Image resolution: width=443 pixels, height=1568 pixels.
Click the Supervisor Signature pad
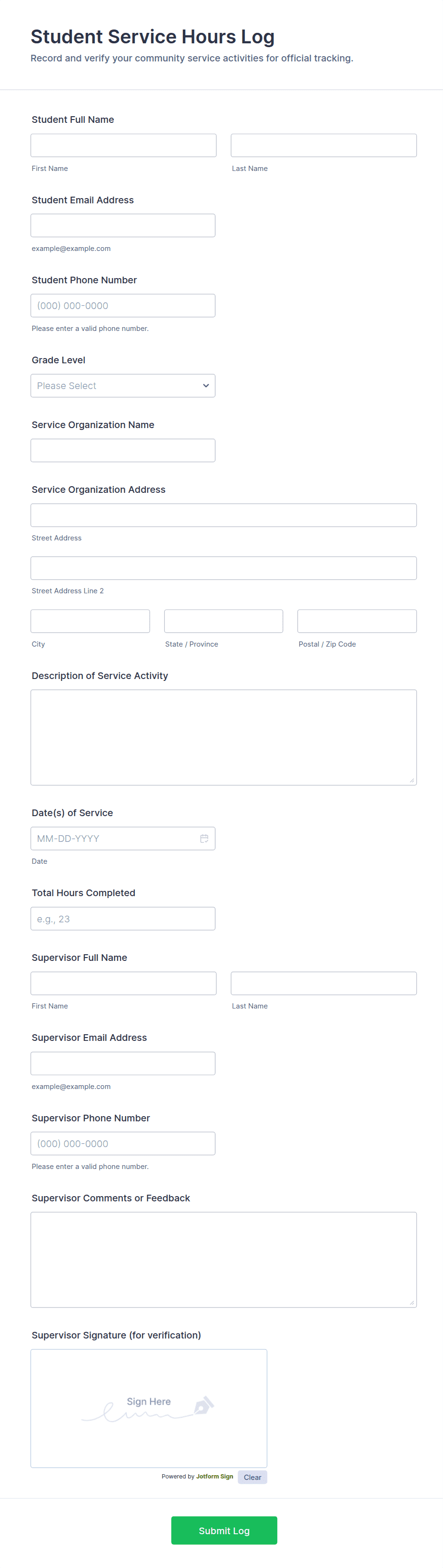click(x=149, y=1408)
